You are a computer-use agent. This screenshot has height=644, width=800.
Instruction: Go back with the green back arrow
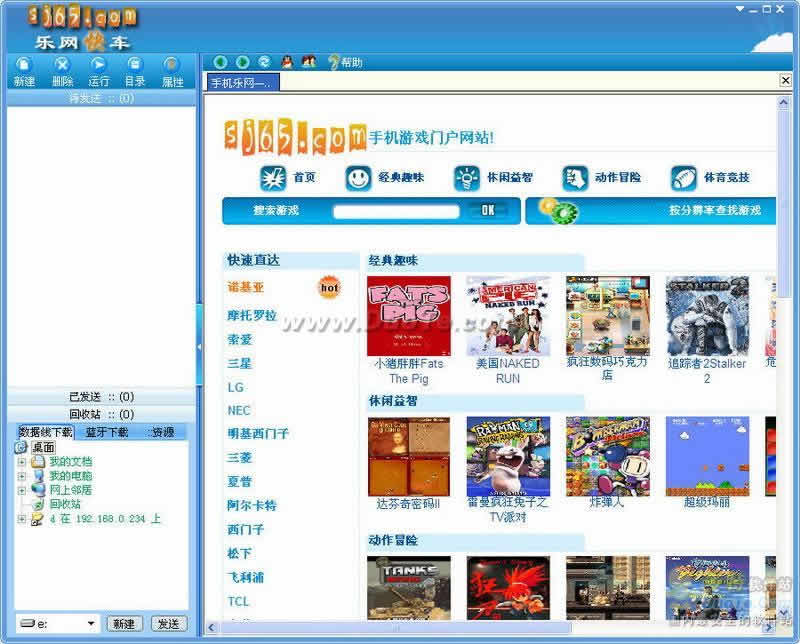pyautogui.click(x=220, y=62)
